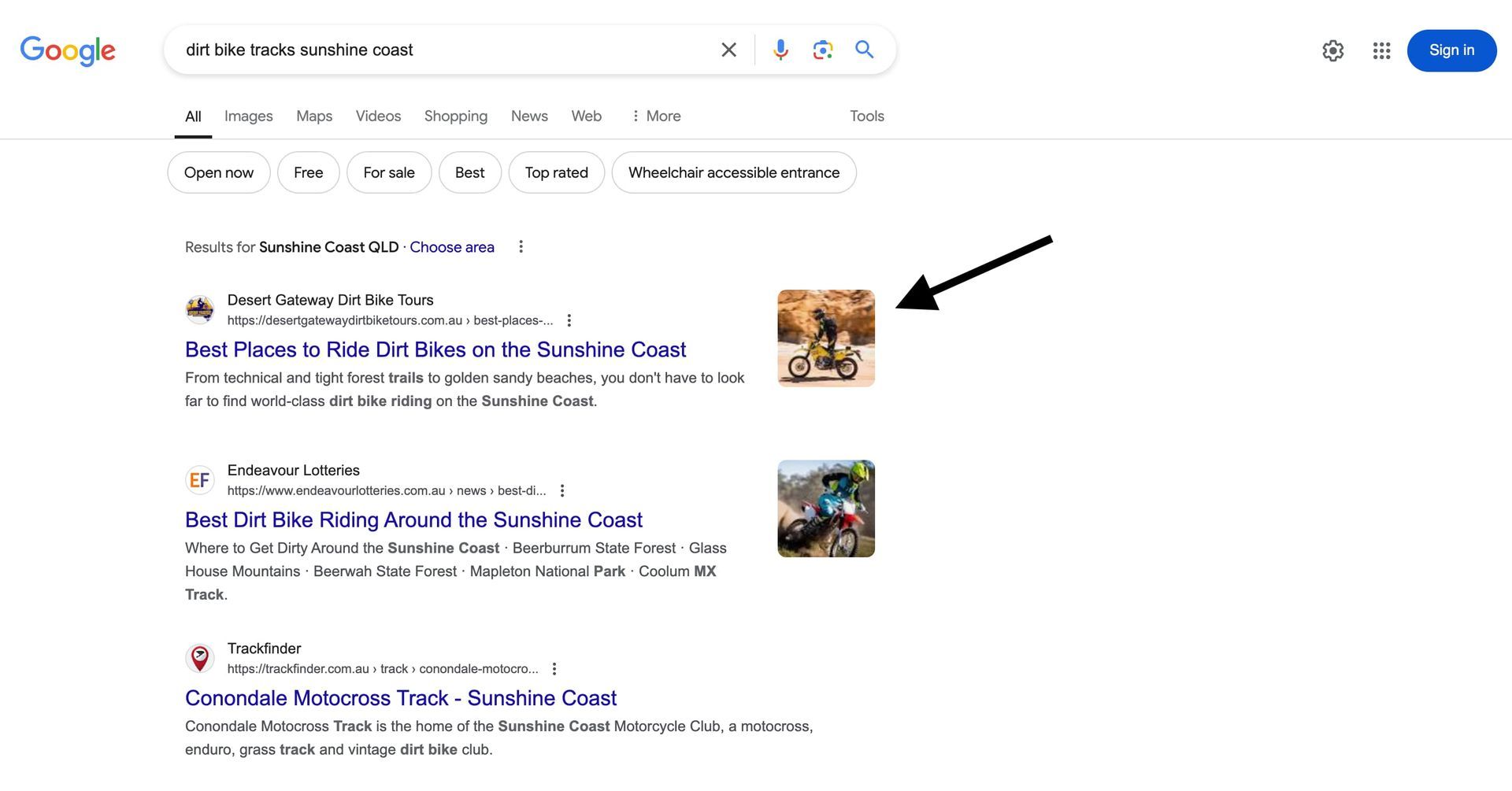Open the More search categories dropdown
This screenshot has width=1512, height=791.
click(656, 116)
